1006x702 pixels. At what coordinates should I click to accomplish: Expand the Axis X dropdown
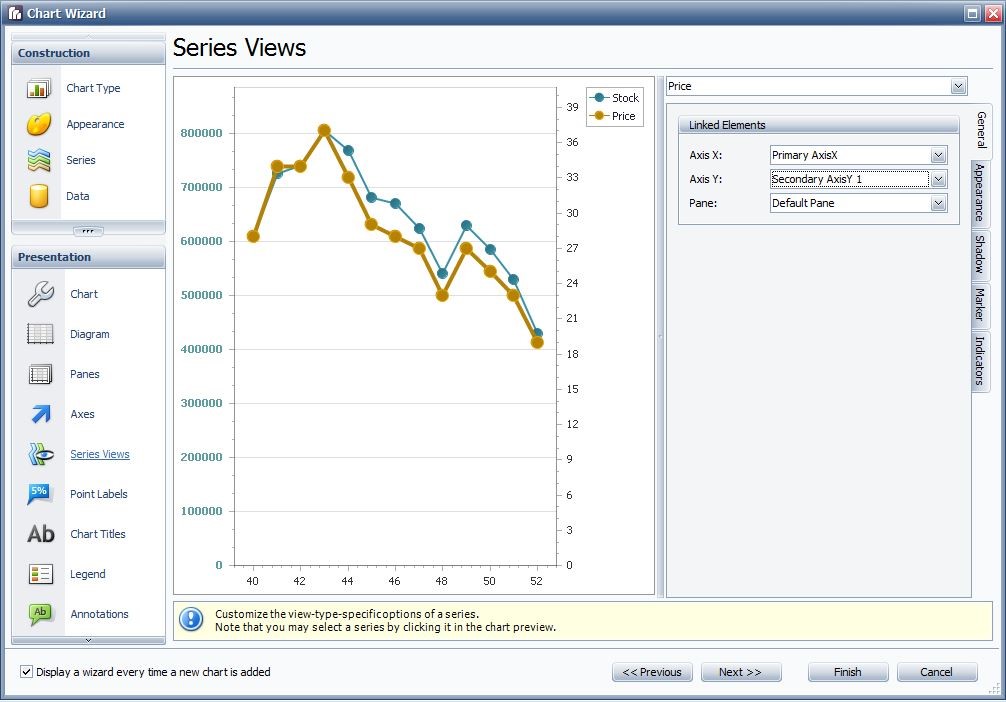click(938, 155)
